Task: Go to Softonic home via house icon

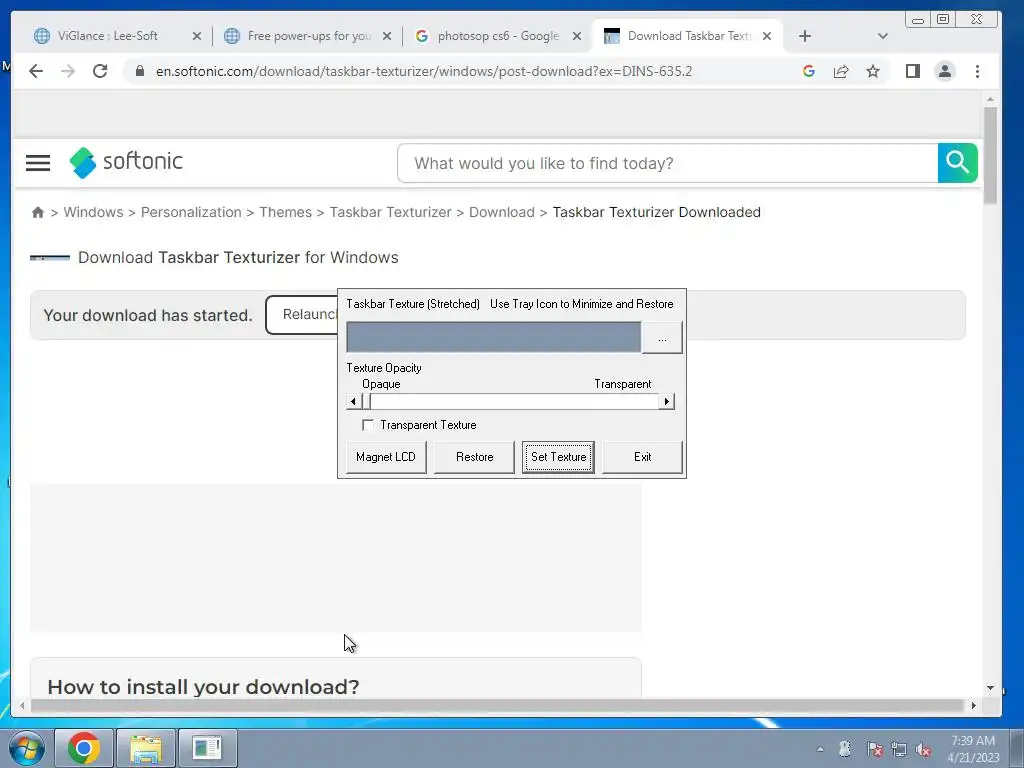Action: tap(38, 212)
